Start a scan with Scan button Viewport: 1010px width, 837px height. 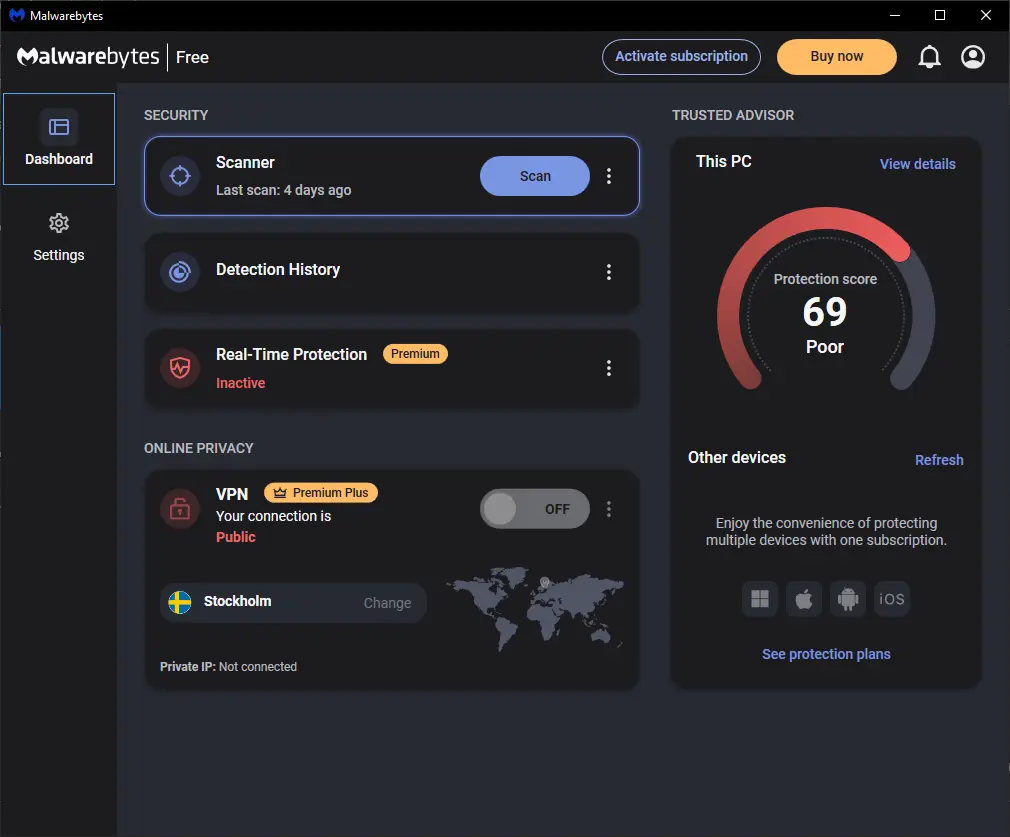(535, 176)
